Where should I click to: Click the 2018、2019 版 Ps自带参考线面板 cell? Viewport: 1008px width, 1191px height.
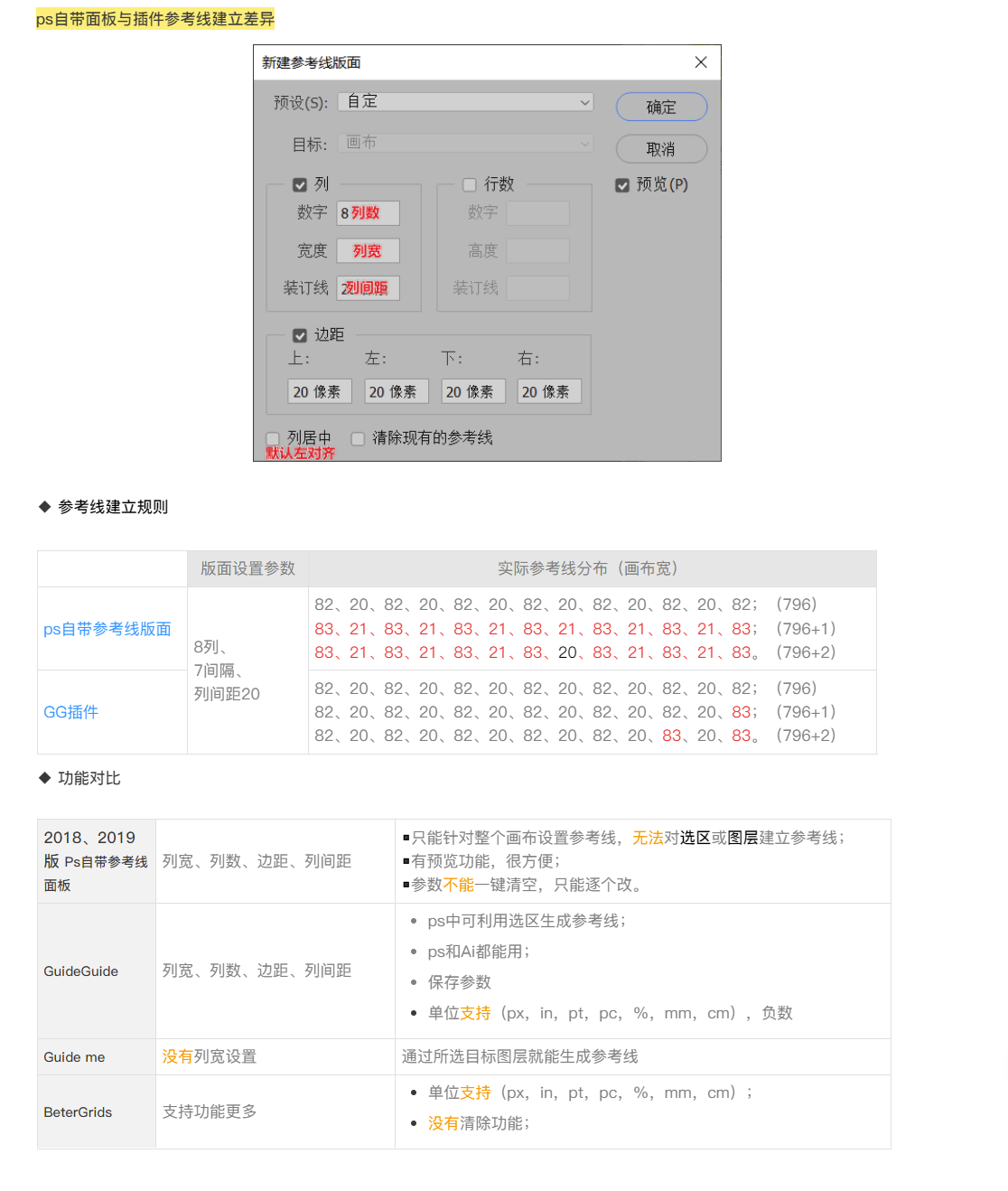pyautogui.click(x=96, y=861)
